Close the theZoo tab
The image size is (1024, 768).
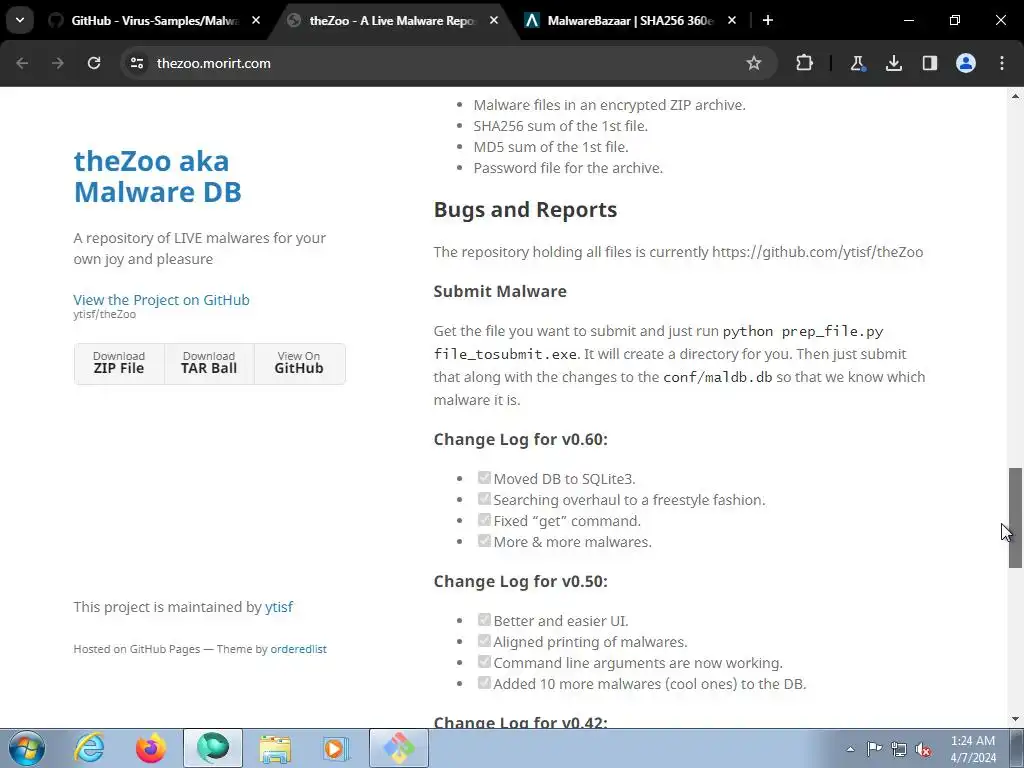(494, 20)
